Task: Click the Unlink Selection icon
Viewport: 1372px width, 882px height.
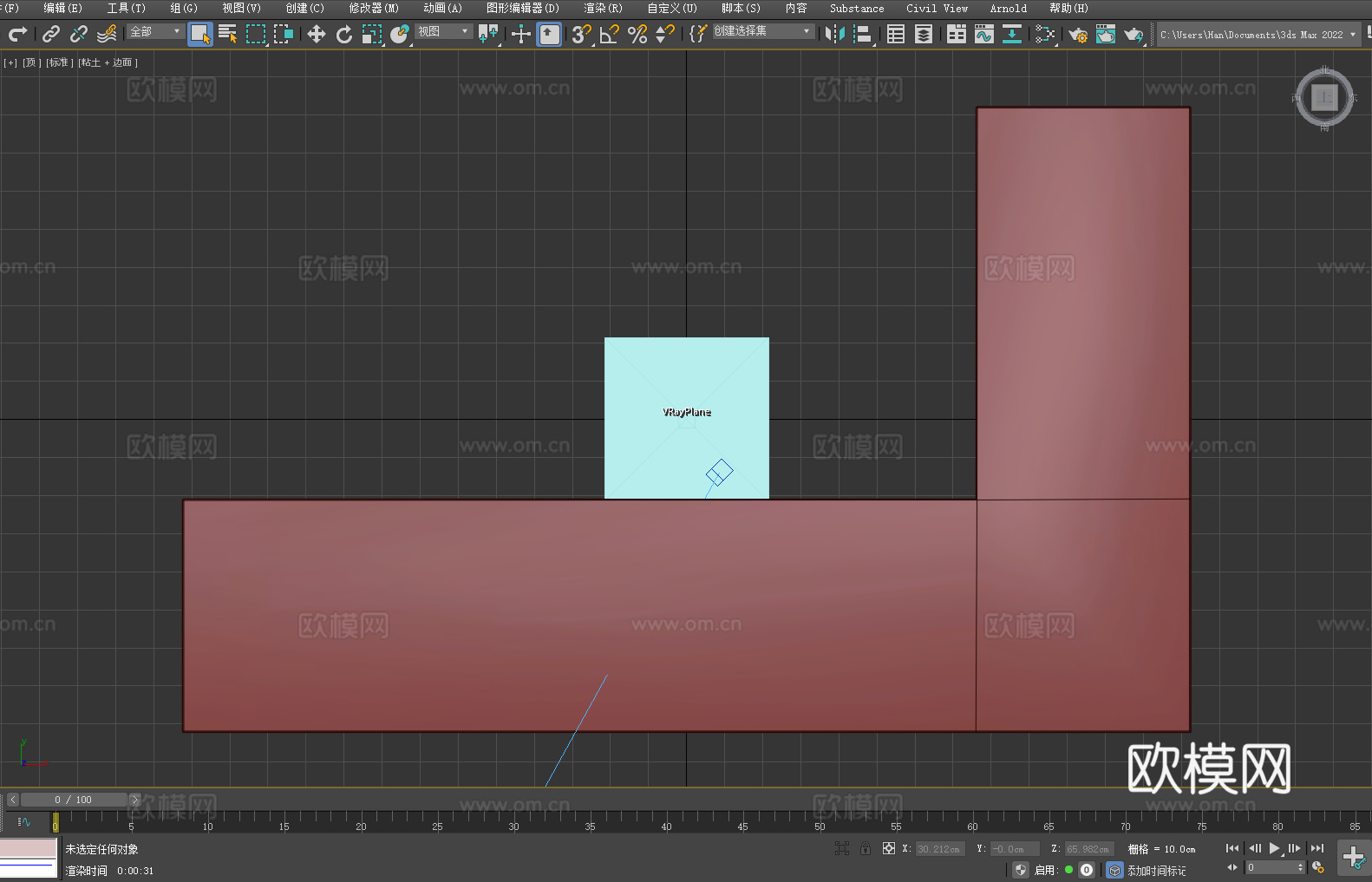Action: [79, 34]
